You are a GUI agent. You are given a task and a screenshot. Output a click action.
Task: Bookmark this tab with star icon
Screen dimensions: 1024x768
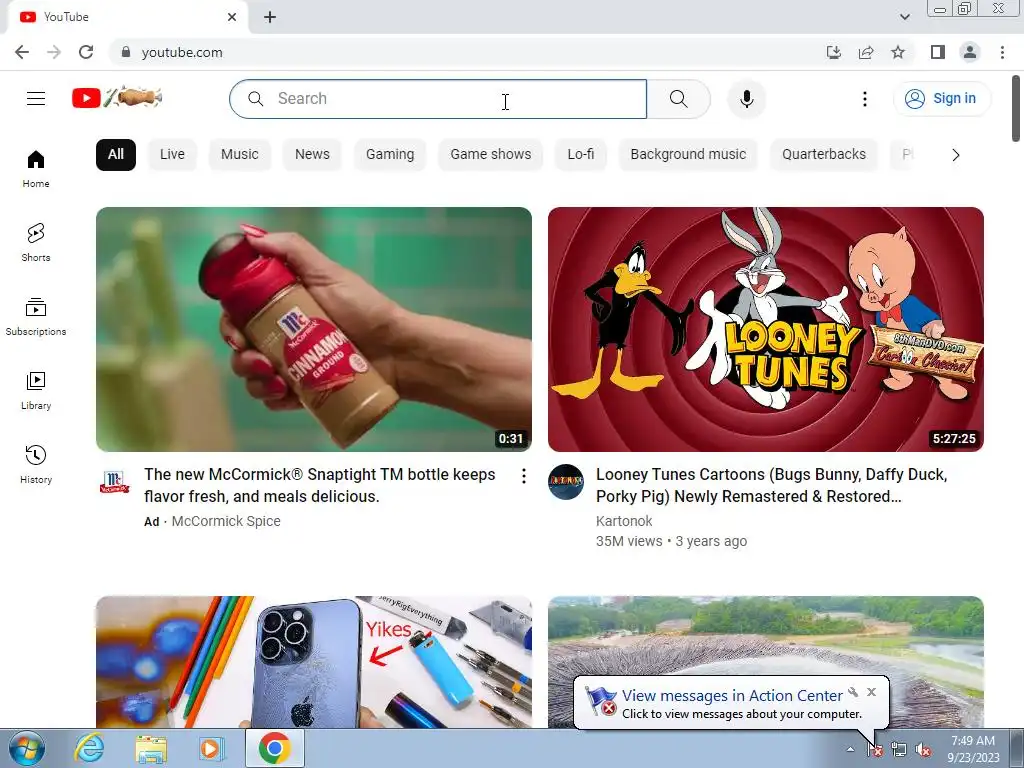coord(898,52)
